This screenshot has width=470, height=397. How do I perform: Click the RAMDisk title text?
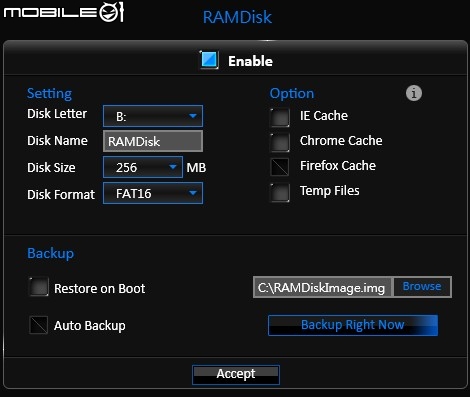click(238, 17)
